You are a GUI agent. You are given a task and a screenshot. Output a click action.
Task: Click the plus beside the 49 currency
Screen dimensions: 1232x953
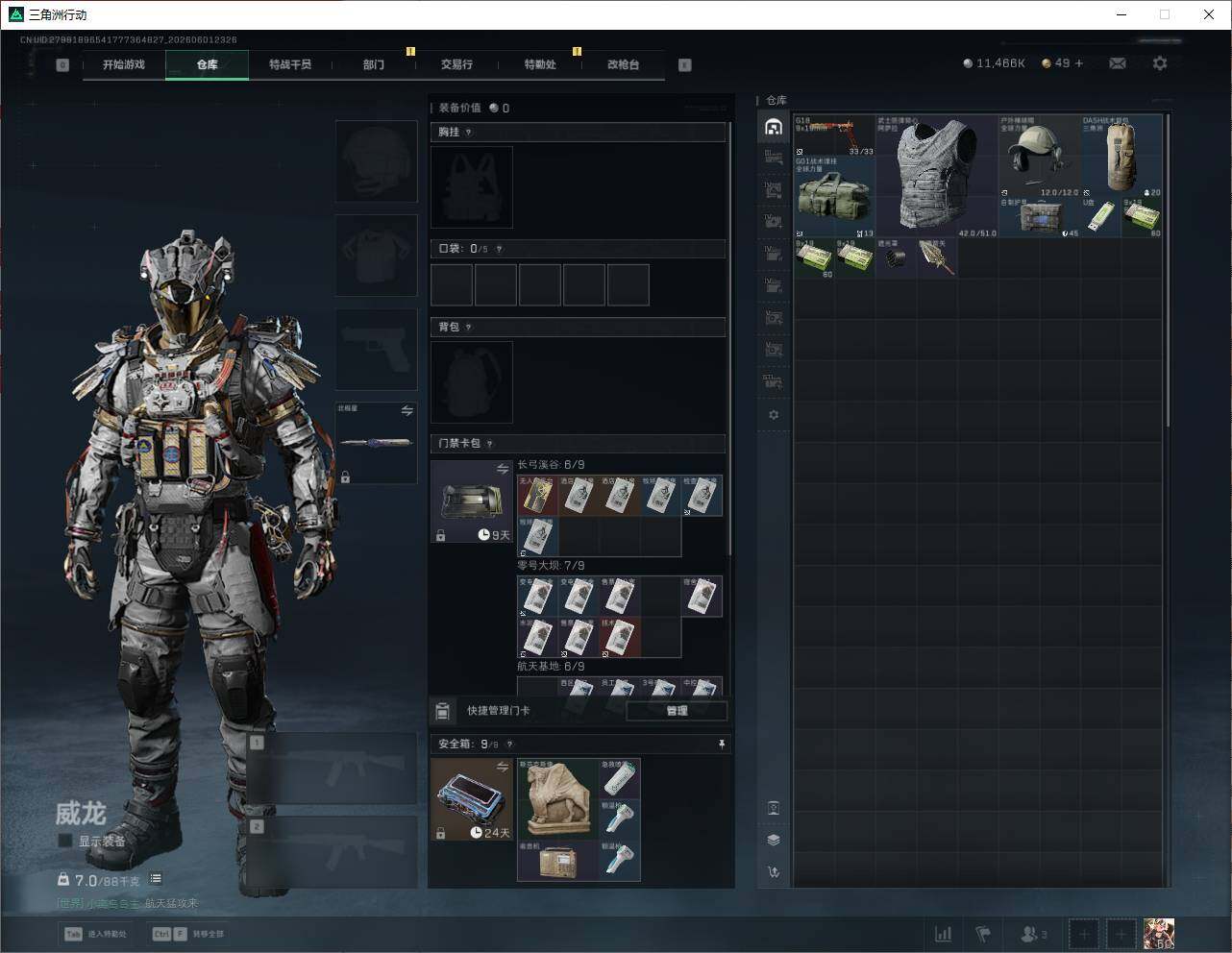click(1079, 63)
